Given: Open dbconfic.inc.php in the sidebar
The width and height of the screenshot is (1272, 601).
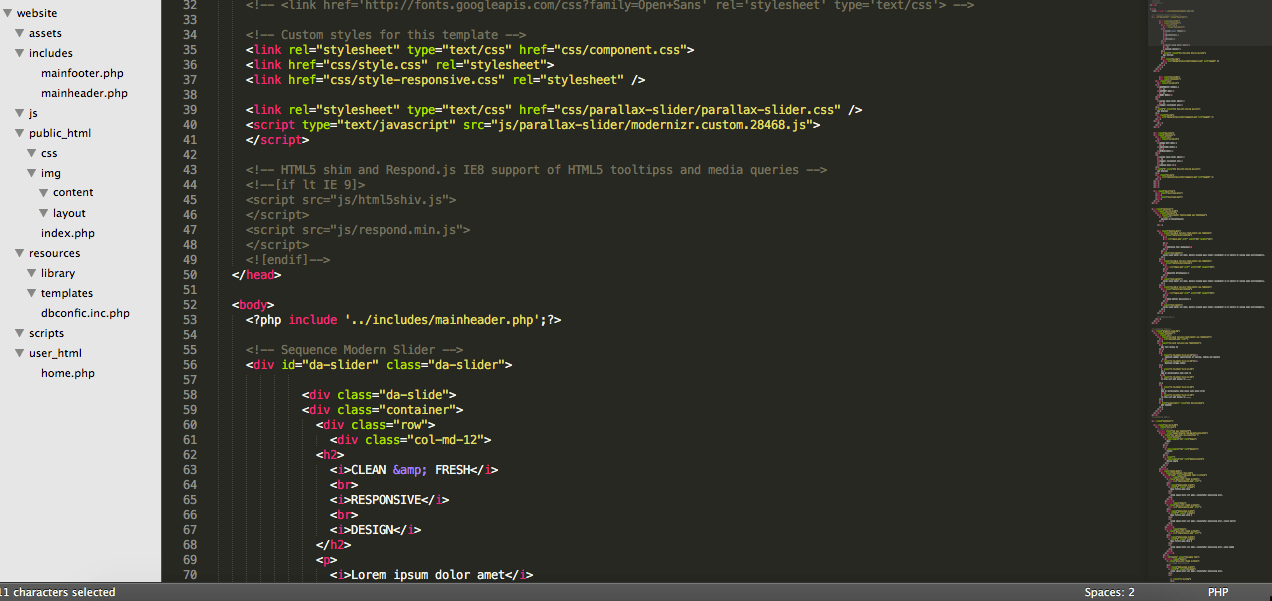Looking at the screenshot, I should coord(85,313).
